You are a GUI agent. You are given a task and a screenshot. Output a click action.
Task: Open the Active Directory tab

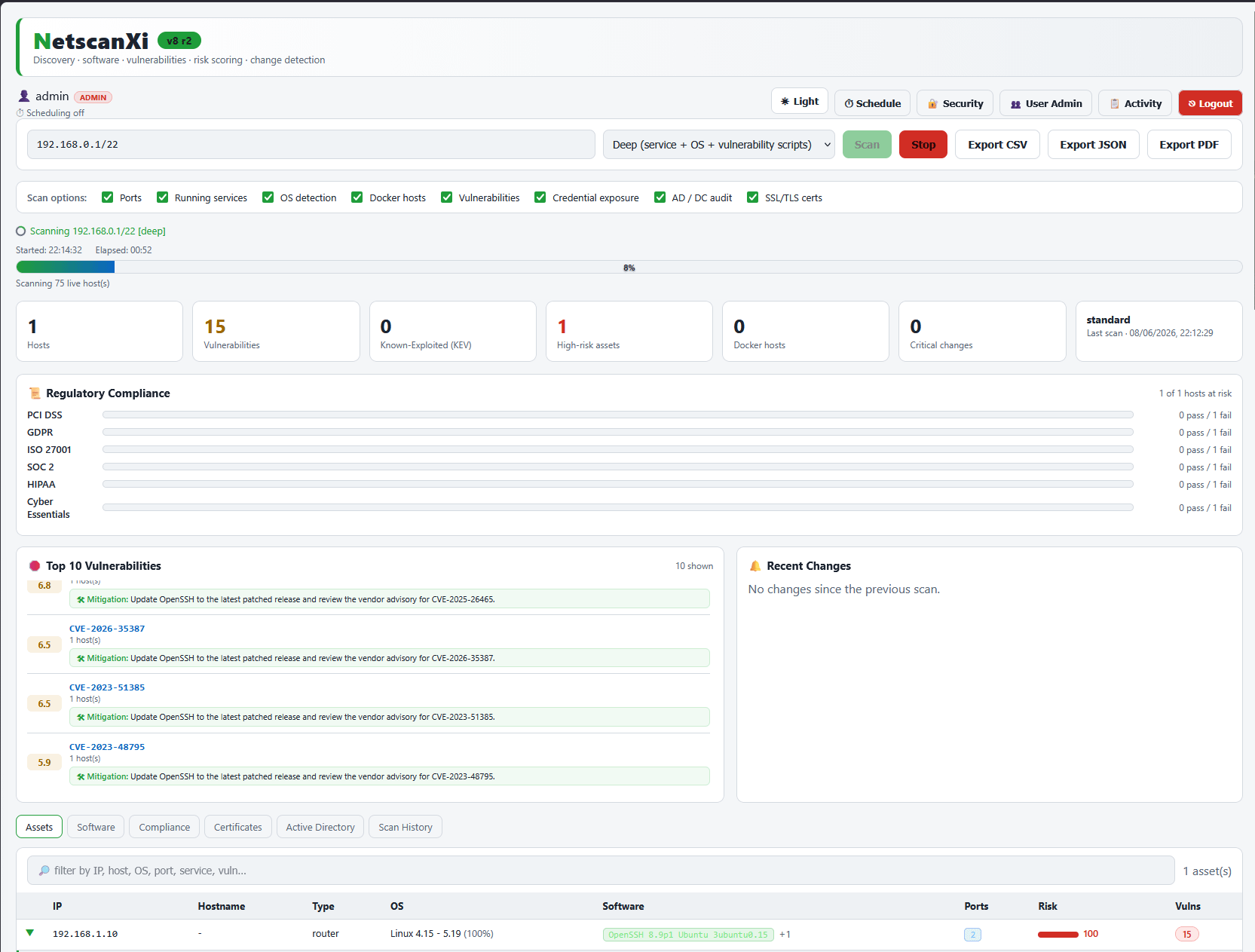320,827
